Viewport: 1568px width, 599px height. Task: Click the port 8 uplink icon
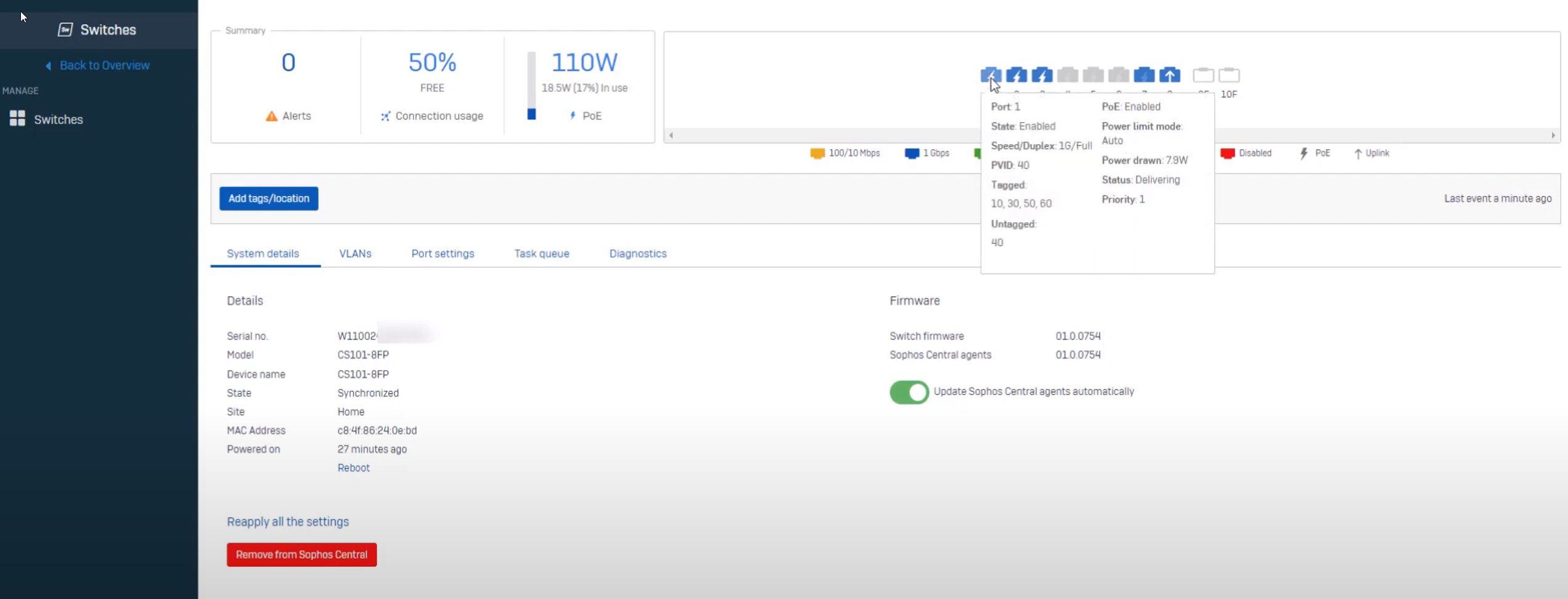[1169, 75]
